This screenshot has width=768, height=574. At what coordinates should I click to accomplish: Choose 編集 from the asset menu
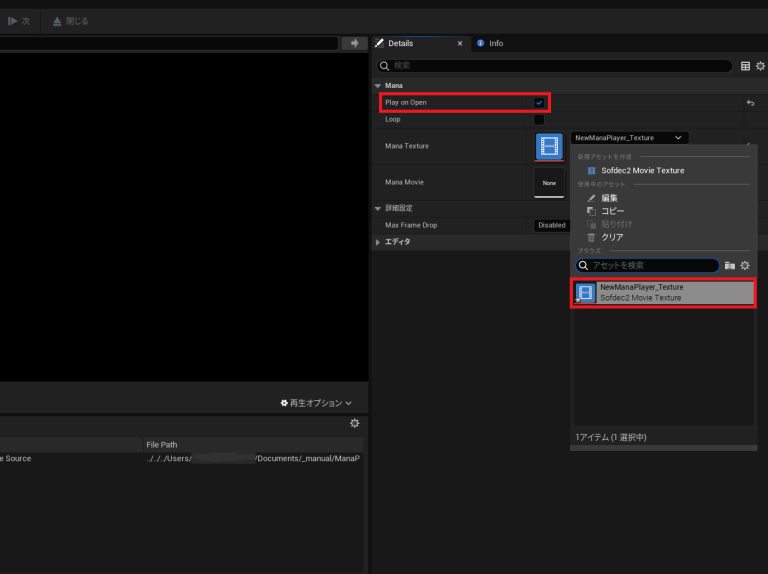[609, 198]
